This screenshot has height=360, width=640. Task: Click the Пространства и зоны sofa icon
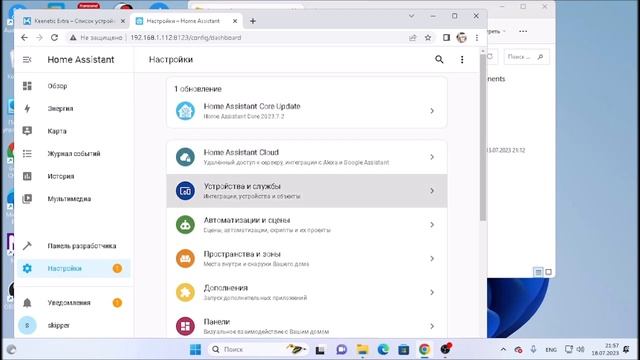click(185, 258)
